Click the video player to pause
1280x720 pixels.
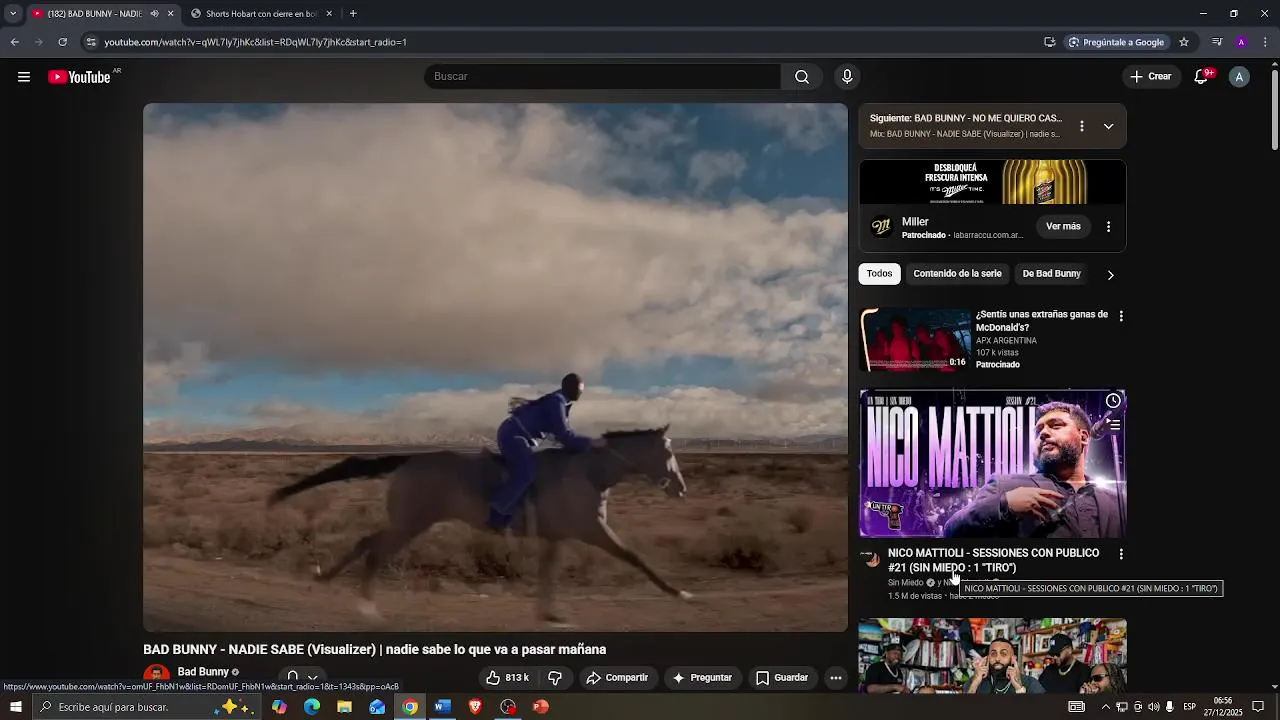click(x=495, y=367)
